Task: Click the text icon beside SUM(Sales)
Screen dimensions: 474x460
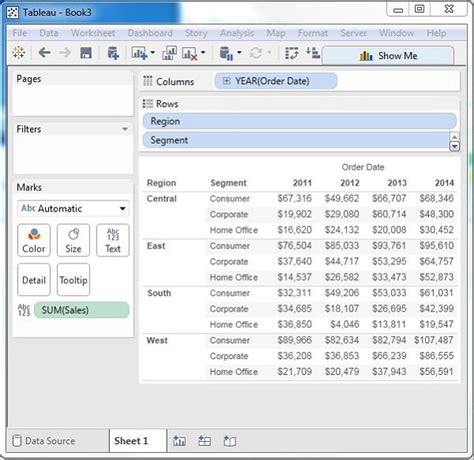Action: pos(24,310)
